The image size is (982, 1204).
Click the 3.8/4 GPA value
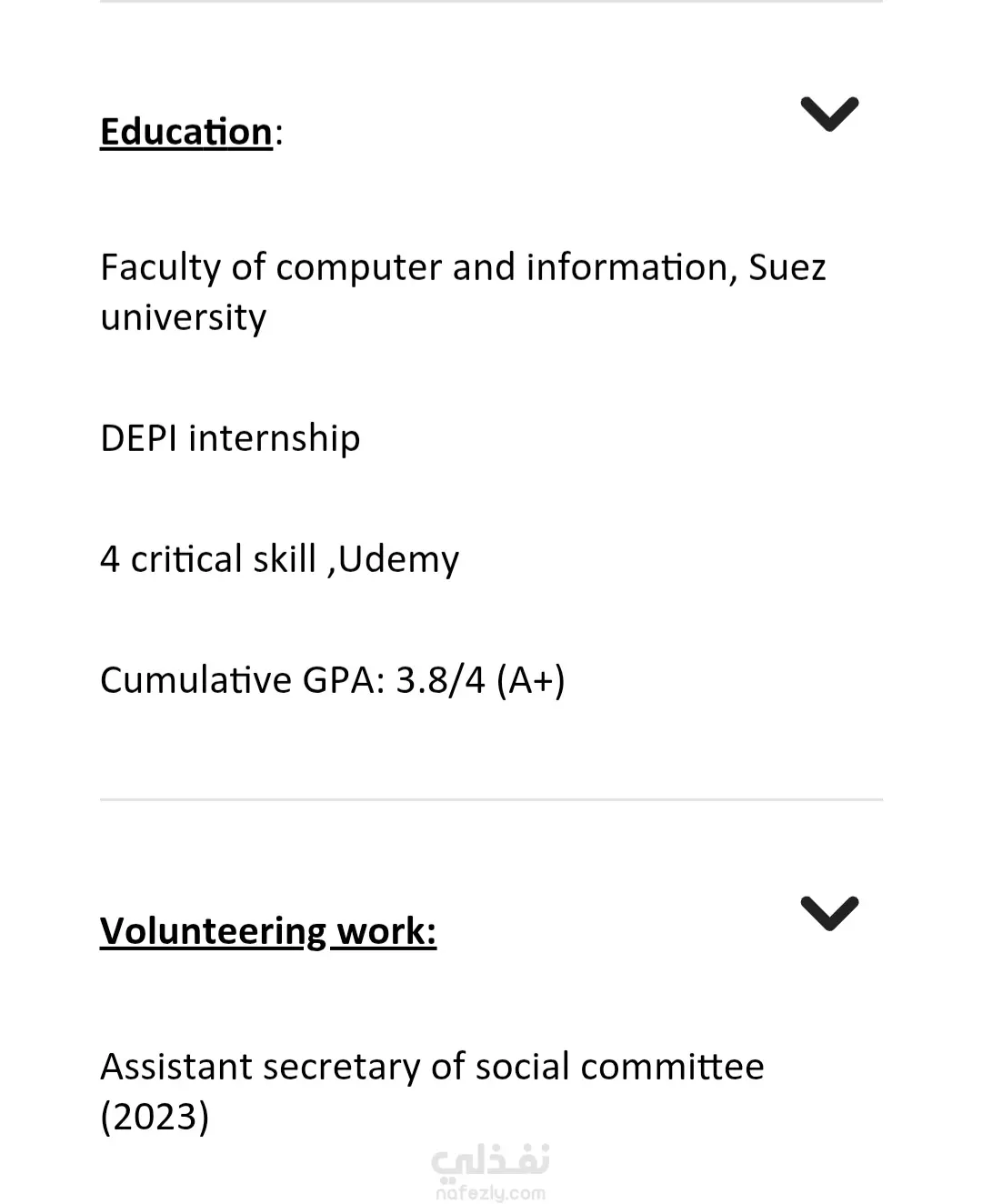pos(441,680)
